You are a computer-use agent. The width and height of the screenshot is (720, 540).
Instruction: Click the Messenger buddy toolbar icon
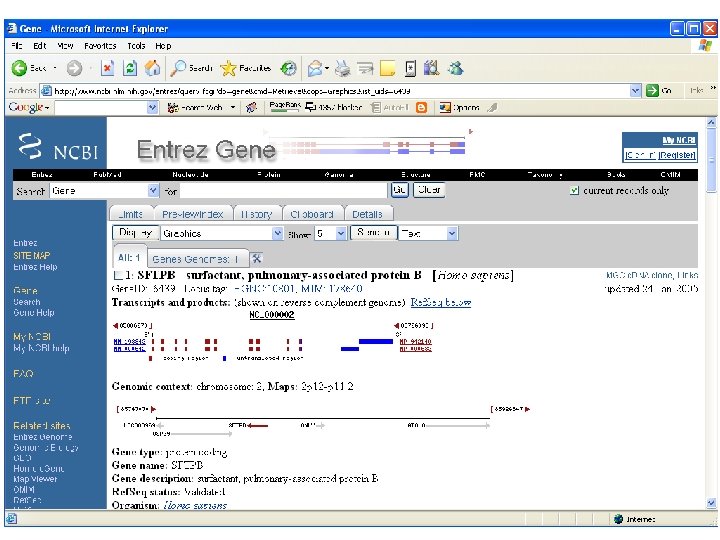pyautogui.click(x=456, y=68)
